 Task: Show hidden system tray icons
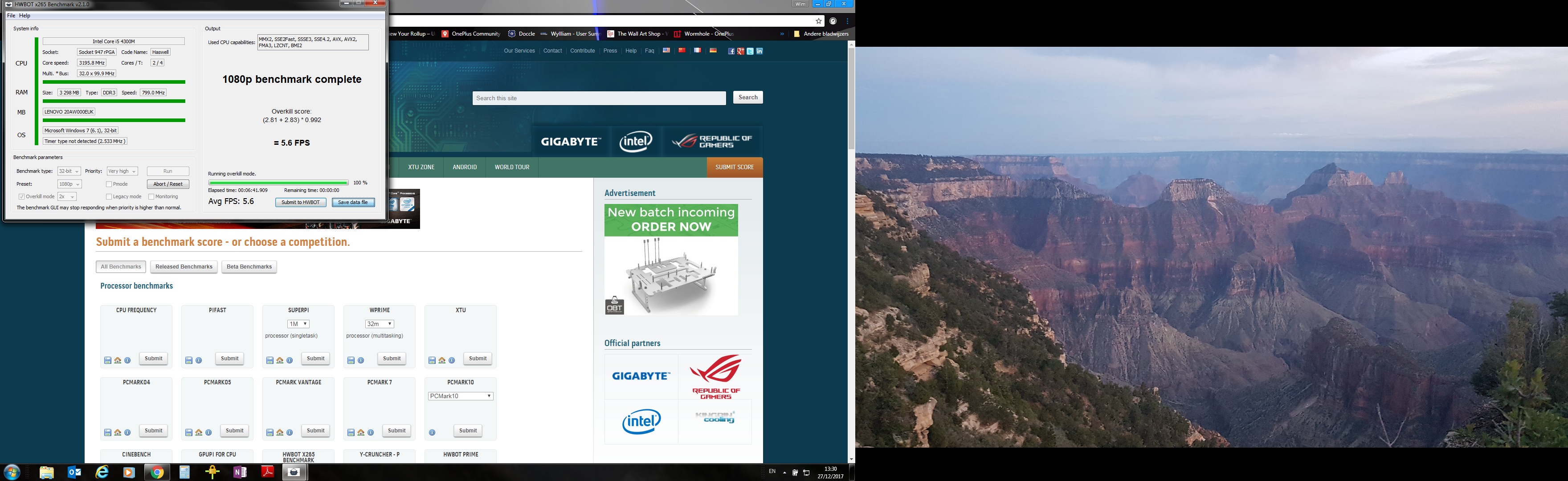[x=784, y=472]
